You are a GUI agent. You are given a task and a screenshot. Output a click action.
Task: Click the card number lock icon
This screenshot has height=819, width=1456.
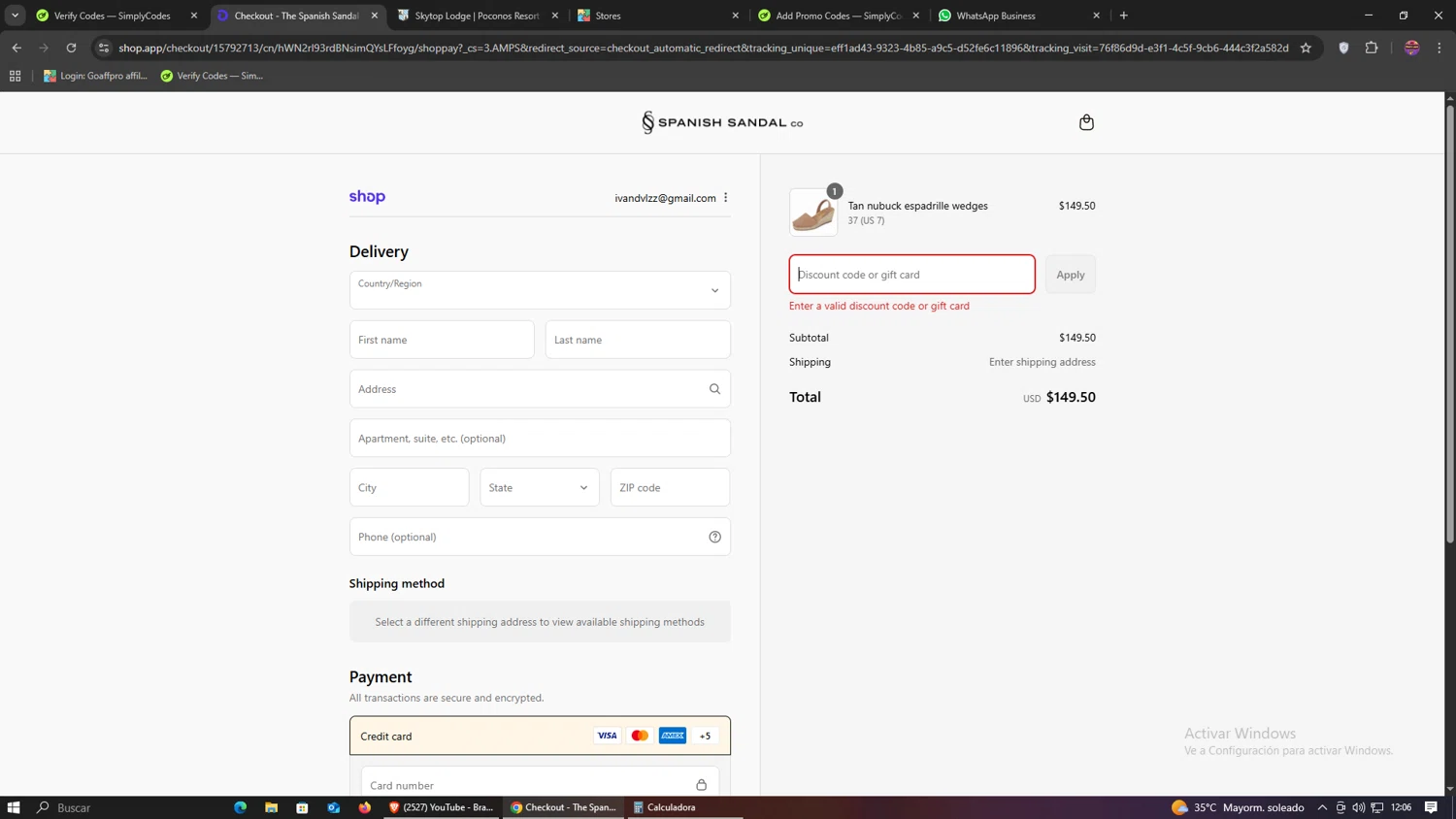point(701,785)
